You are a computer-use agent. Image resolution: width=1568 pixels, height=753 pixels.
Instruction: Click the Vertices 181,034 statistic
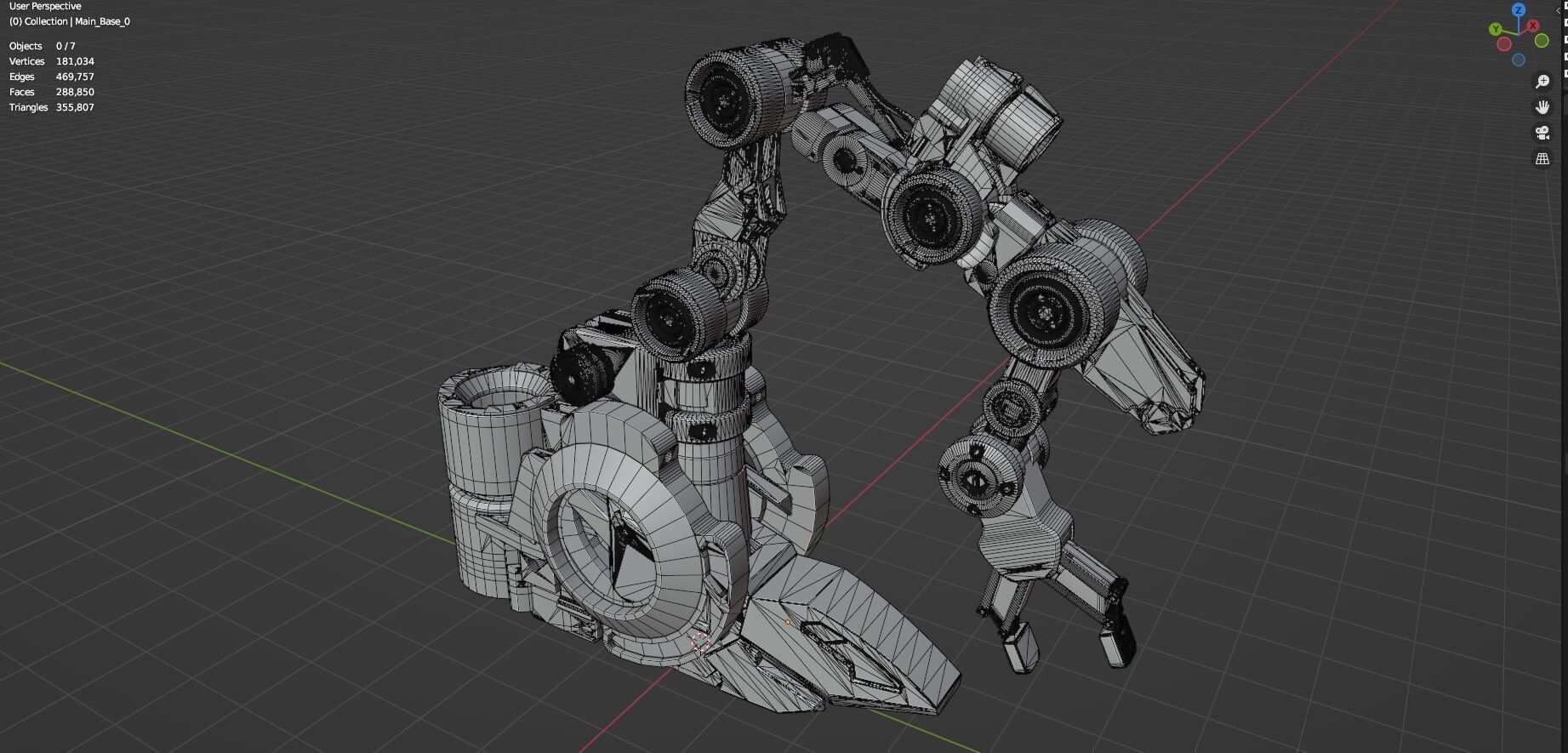click(52, 61)
